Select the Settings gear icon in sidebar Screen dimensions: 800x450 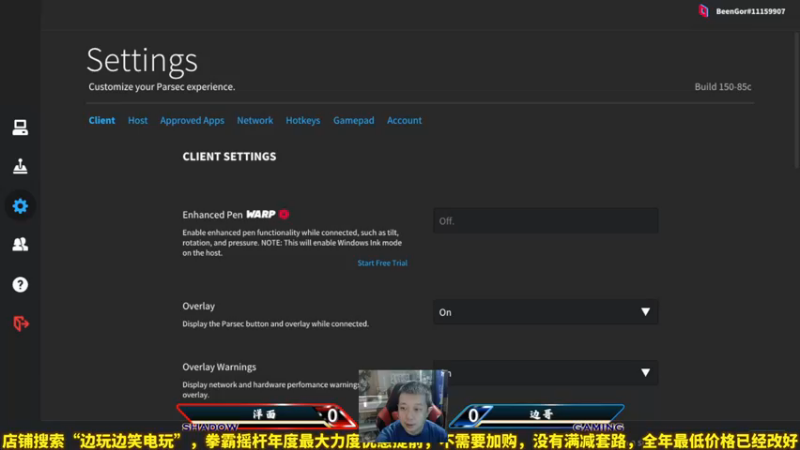20,206
